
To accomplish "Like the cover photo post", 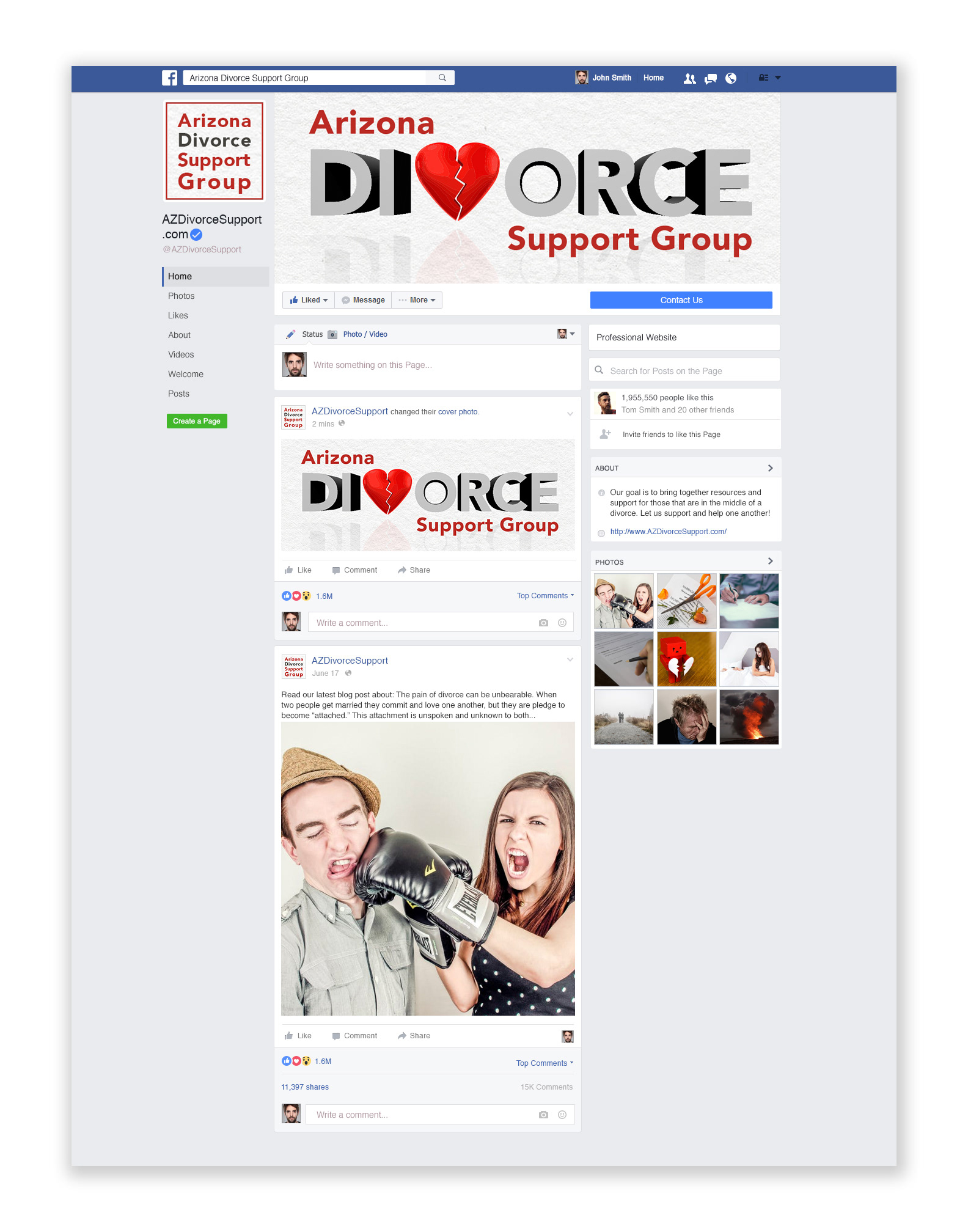I will pos(298,570).
